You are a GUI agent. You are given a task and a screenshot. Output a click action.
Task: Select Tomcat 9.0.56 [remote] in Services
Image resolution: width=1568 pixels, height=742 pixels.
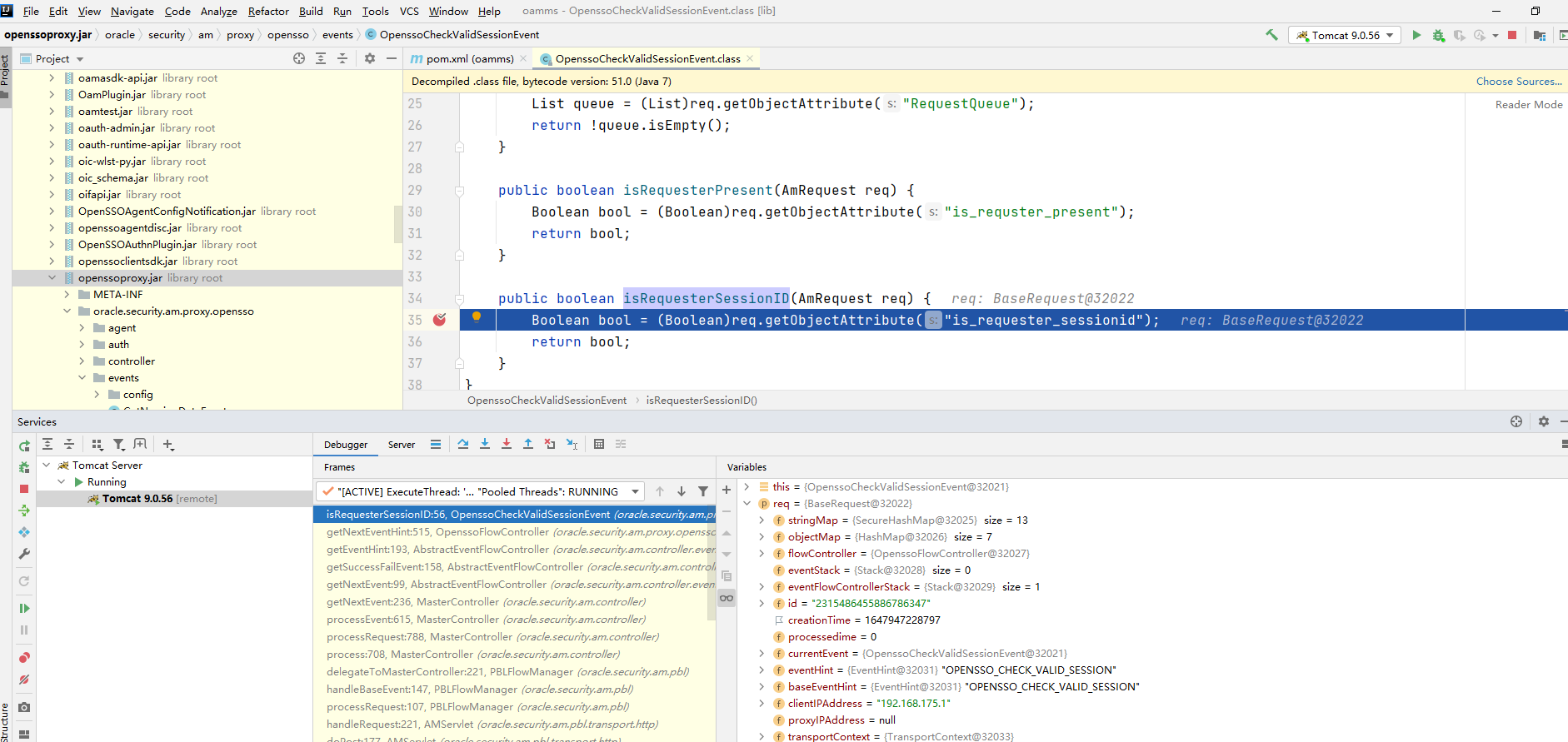[160, 499]
